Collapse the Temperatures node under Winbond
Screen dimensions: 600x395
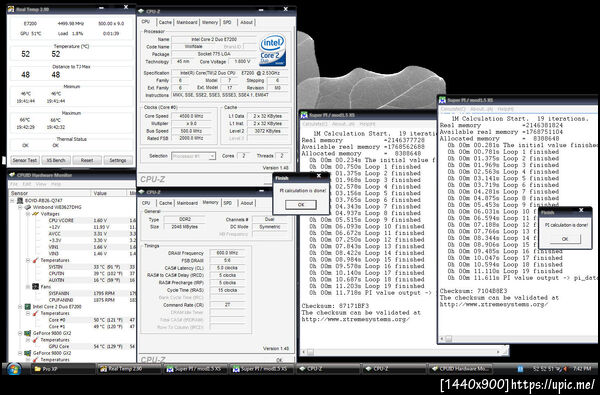pyautogui.click(x=28, y=260)
